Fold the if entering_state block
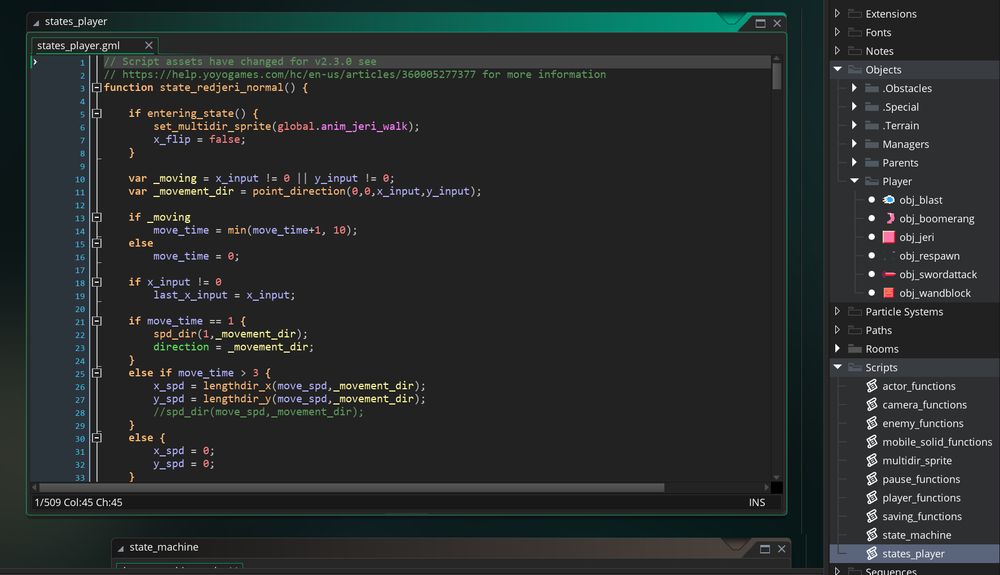This screenshot has height=575, width=1000. coord(97,113)
